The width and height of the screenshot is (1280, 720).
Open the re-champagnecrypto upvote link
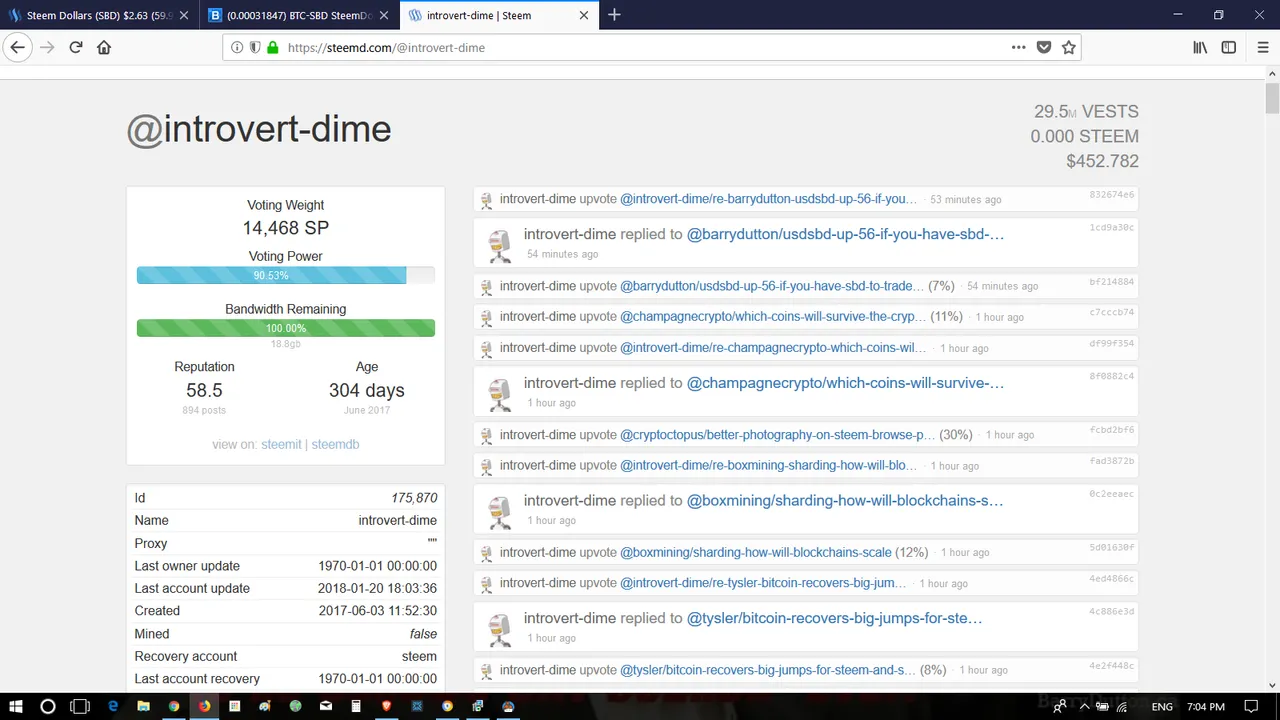773,348
